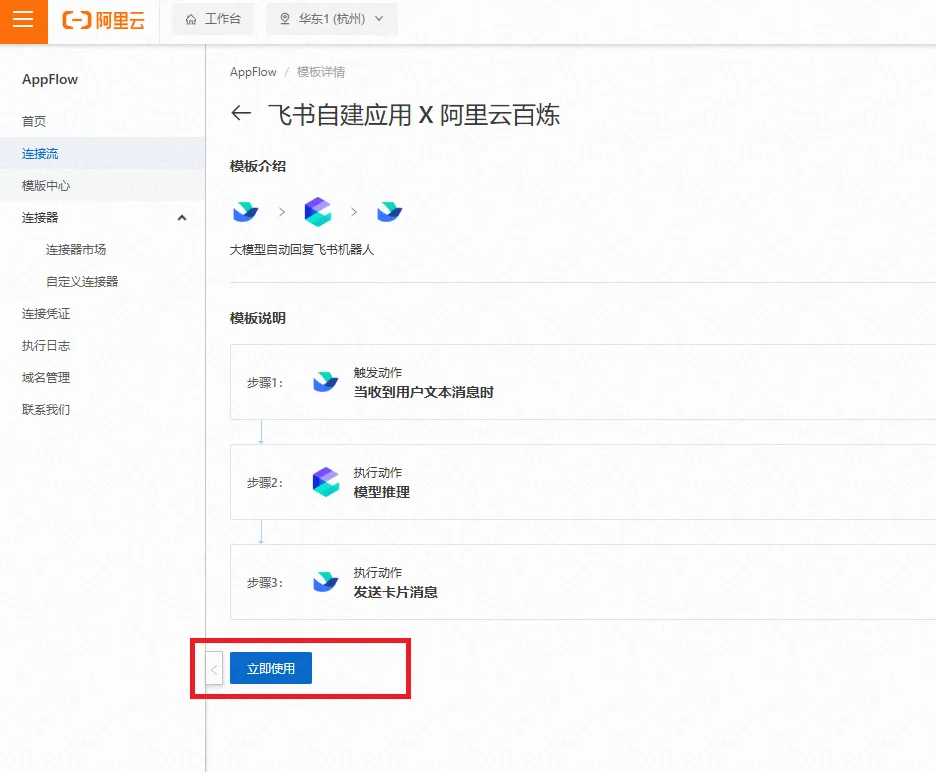This screenshot has width=936, height=772.
Task: Click the 发送卡片消息 step text
Action: coord(396,592)
